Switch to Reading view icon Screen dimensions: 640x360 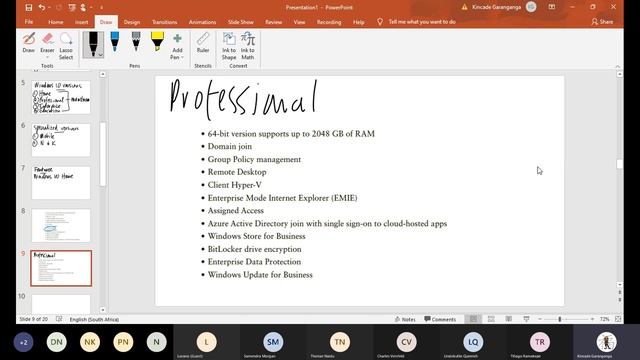(x=509, y=319)
